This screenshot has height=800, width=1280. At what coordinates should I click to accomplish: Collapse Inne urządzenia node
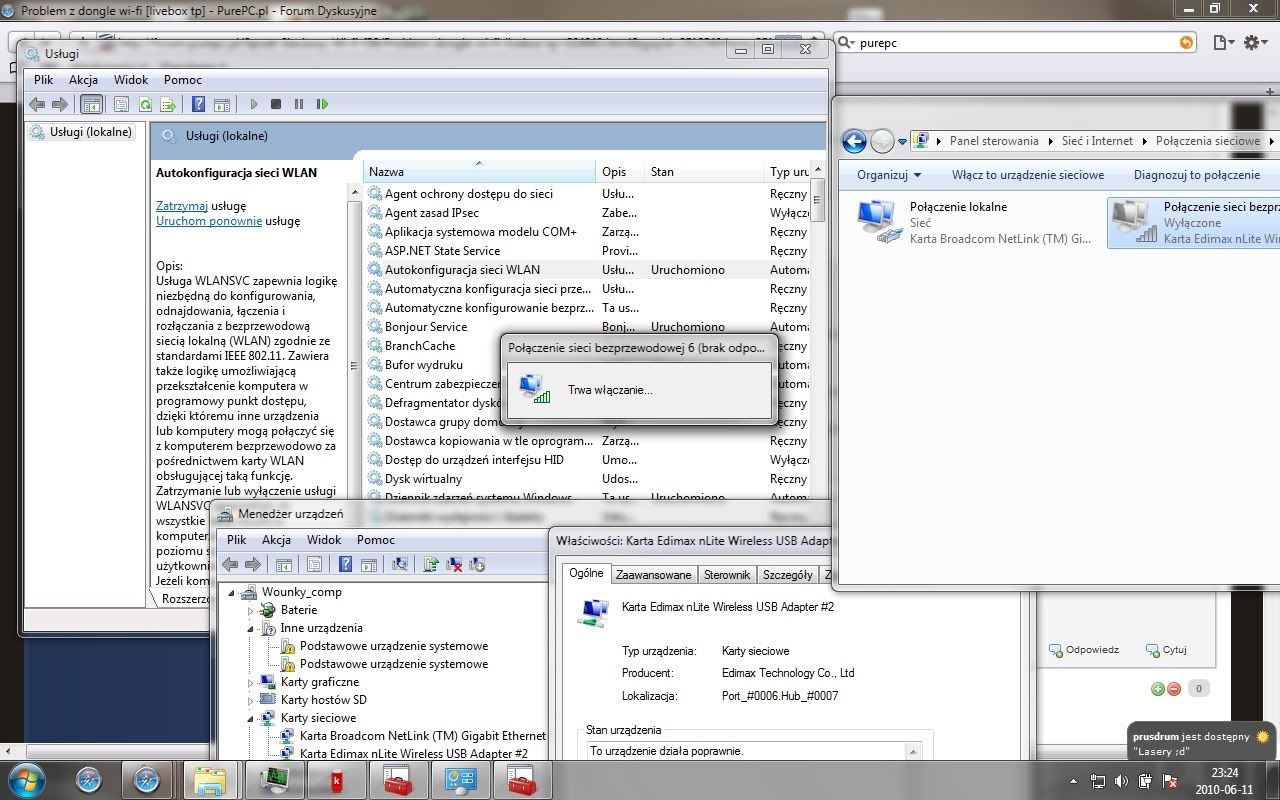(251, 628)
